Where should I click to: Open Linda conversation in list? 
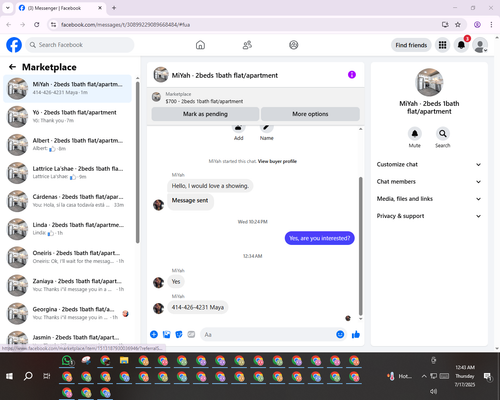(68, 229)
